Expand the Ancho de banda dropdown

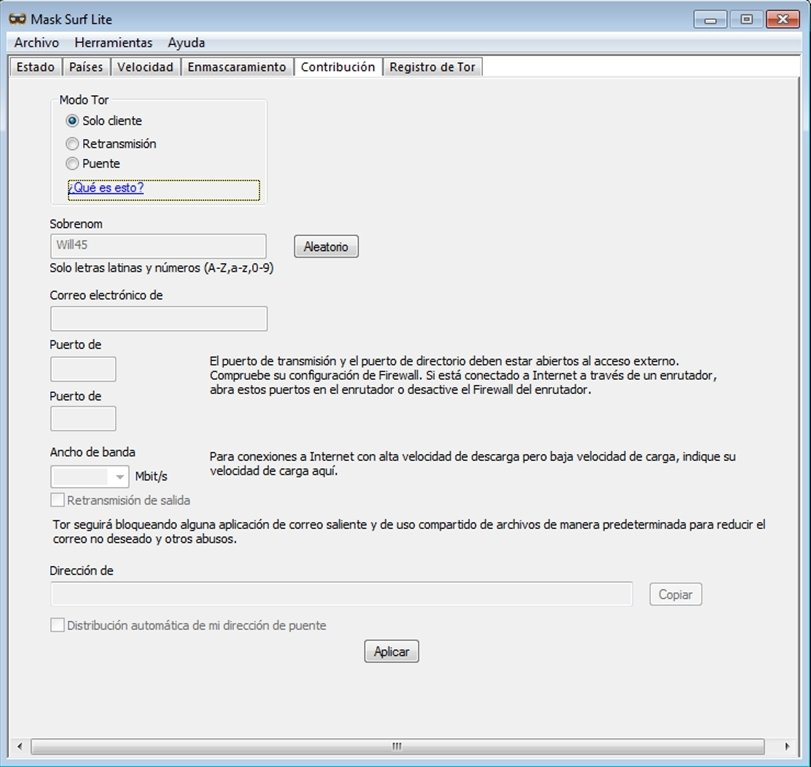point(119,476)
